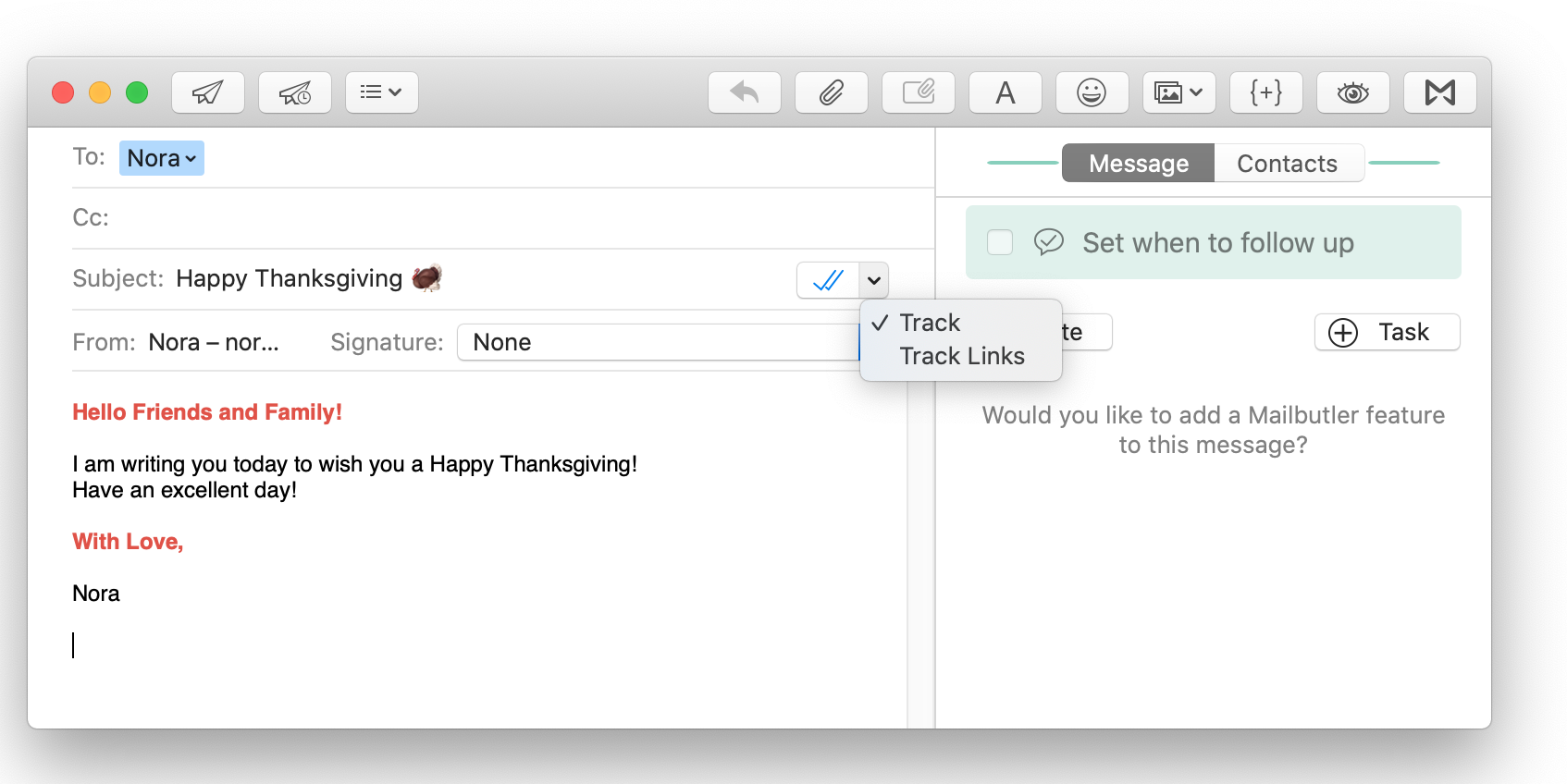This screenshot has height=784, width=1567.
Task: Add a Task with the plus button
Action: pos(1387,332)
